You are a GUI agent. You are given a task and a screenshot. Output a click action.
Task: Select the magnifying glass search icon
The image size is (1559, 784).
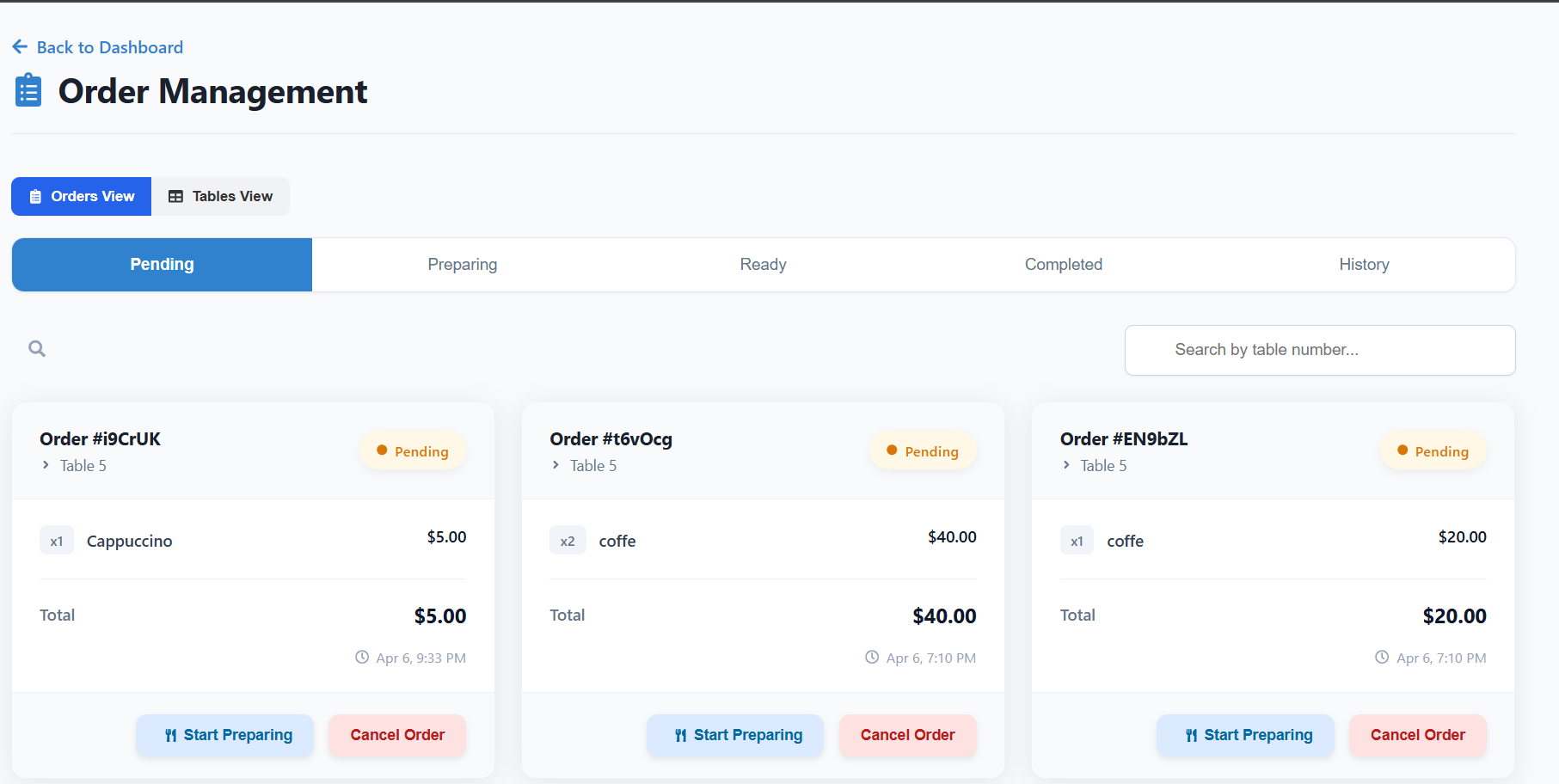[x=36, y=348]
